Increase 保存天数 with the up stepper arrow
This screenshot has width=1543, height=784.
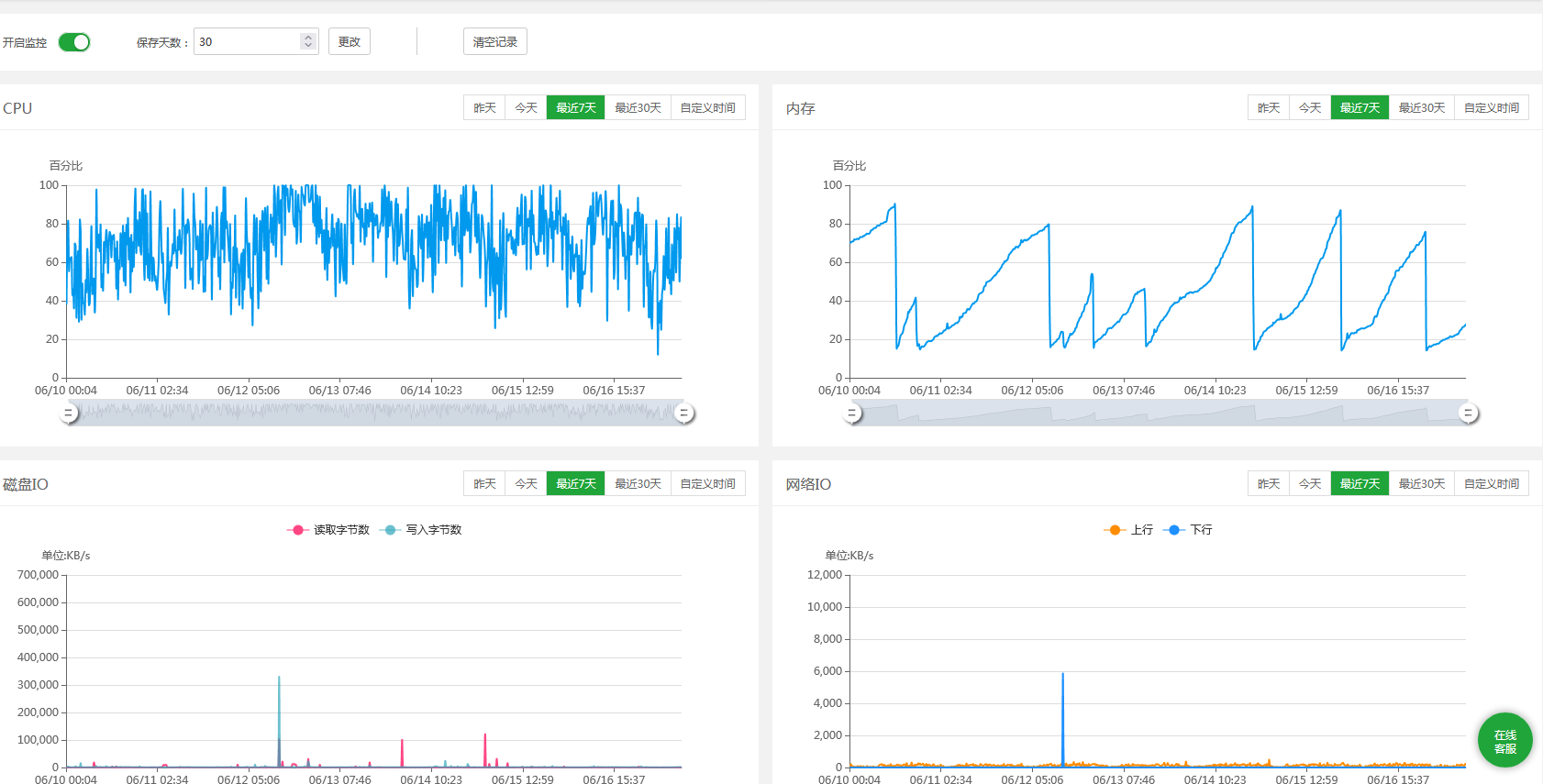(308, 38)
